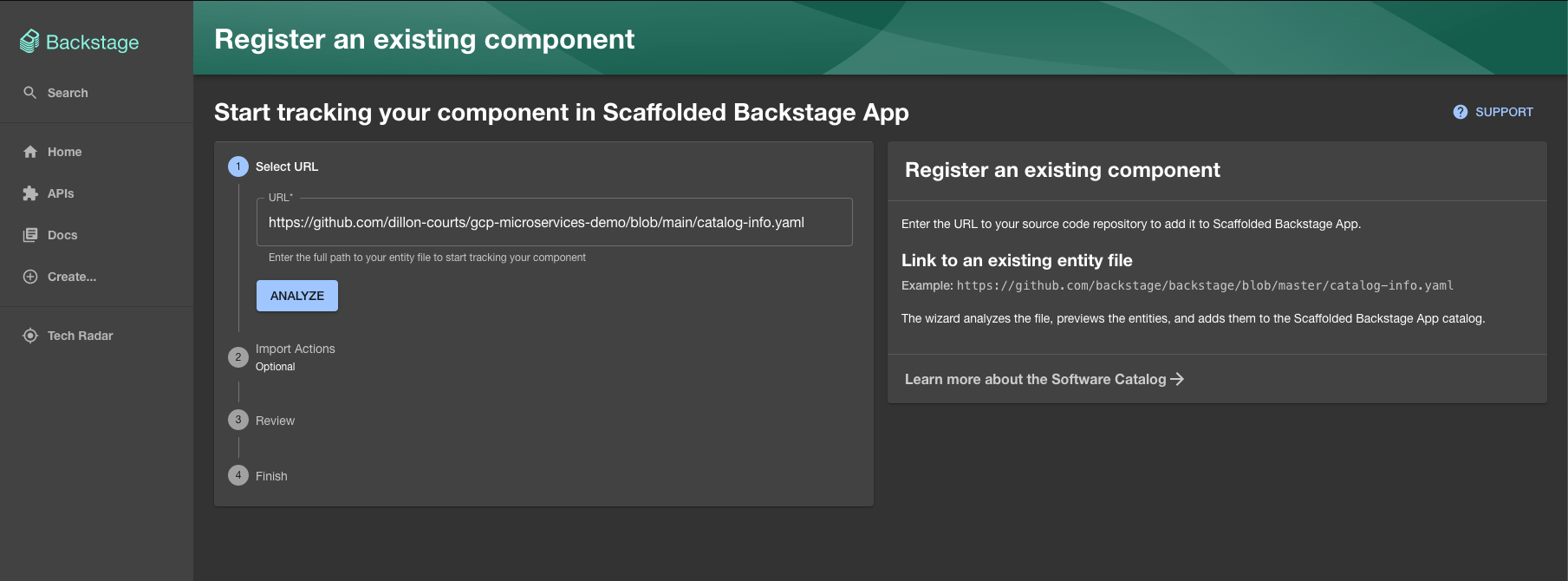The height and width of the screenshot is (581, 1568).
Task: Click the SUPPORT button text
Action: tap(1504, 112)
